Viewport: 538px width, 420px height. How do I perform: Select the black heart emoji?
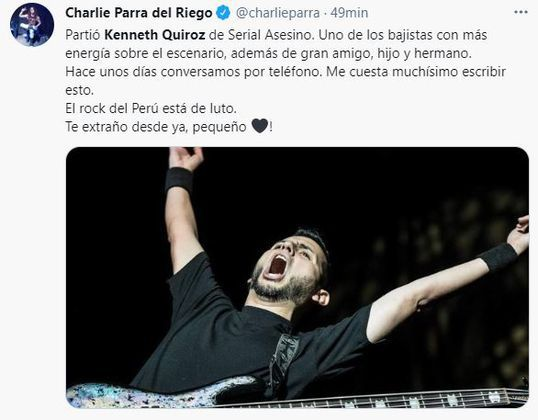260,126
